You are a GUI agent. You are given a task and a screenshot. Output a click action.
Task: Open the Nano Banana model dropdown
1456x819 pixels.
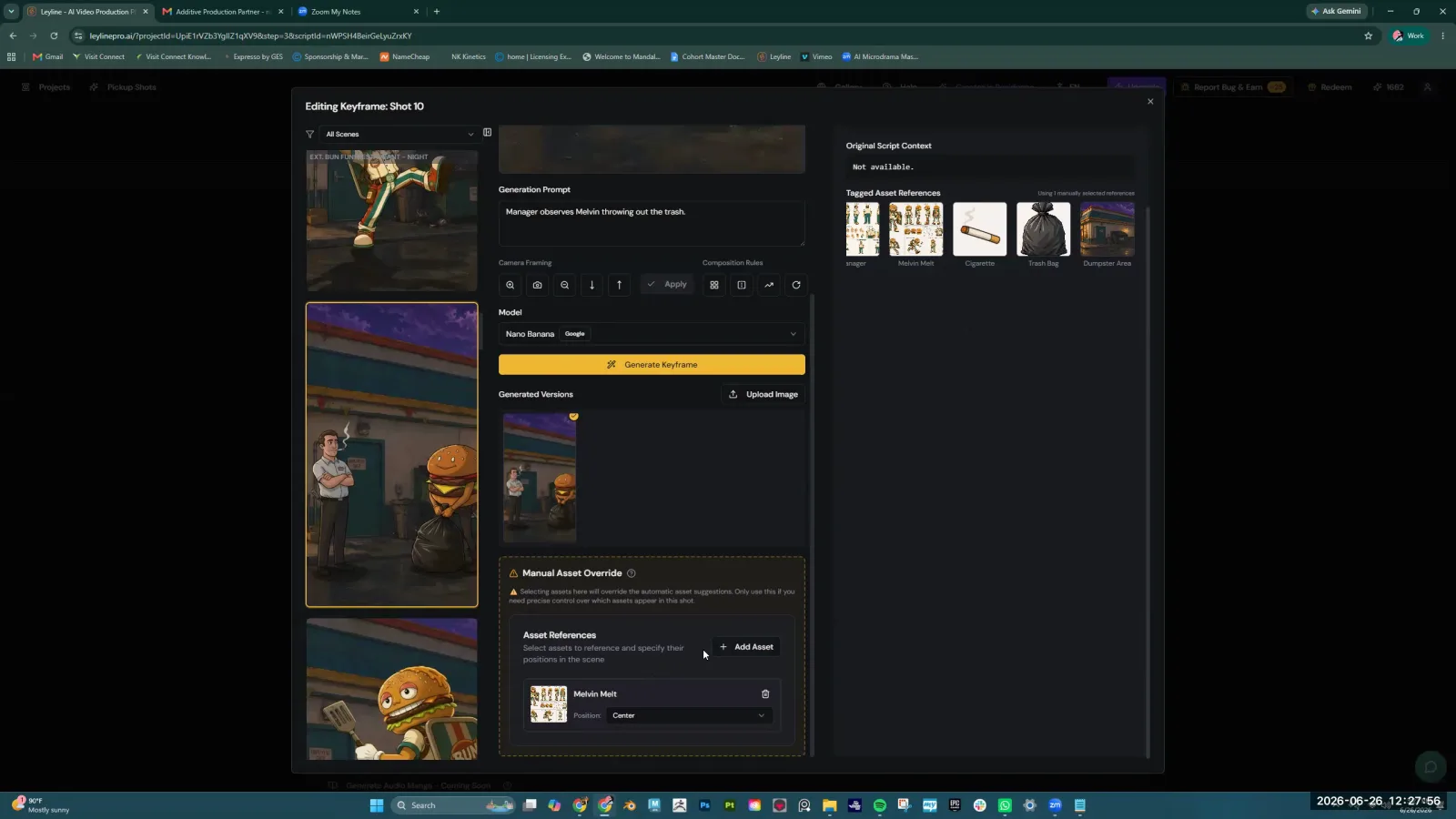click(x=652, y=334)
